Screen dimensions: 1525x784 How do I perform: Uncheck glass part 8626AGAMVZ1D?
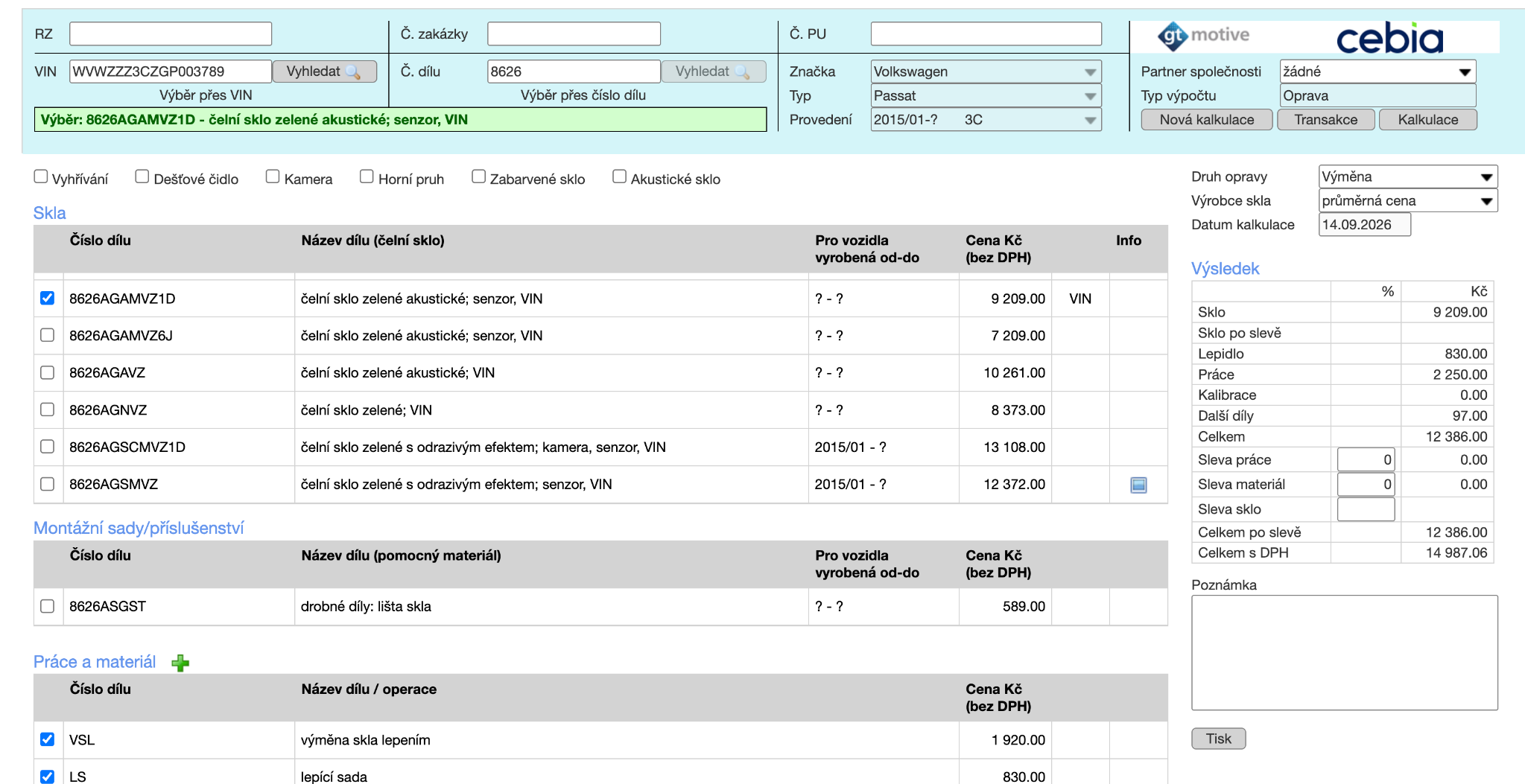pos(48,298)
